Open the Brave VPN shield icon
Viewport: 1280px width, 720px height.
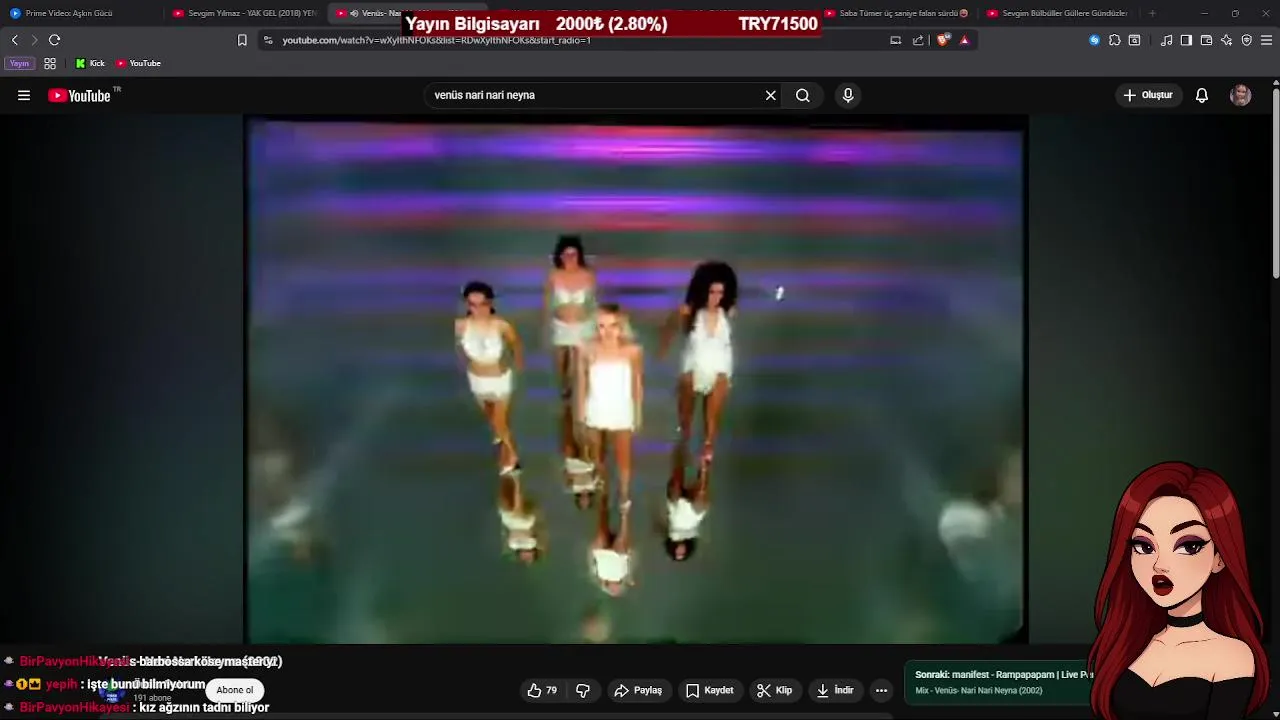1247,40
